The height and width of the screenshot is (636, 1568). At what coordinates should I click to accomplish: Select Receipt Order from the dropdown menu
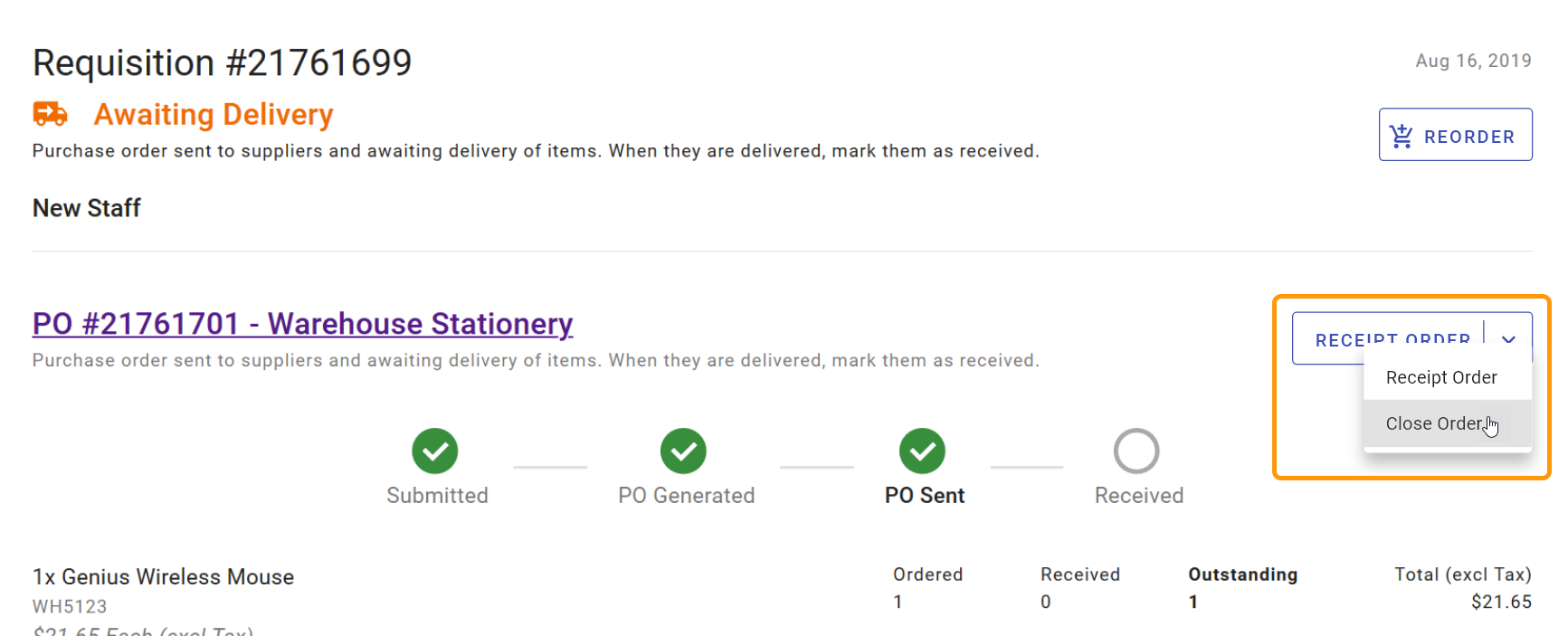point(1441,377)
